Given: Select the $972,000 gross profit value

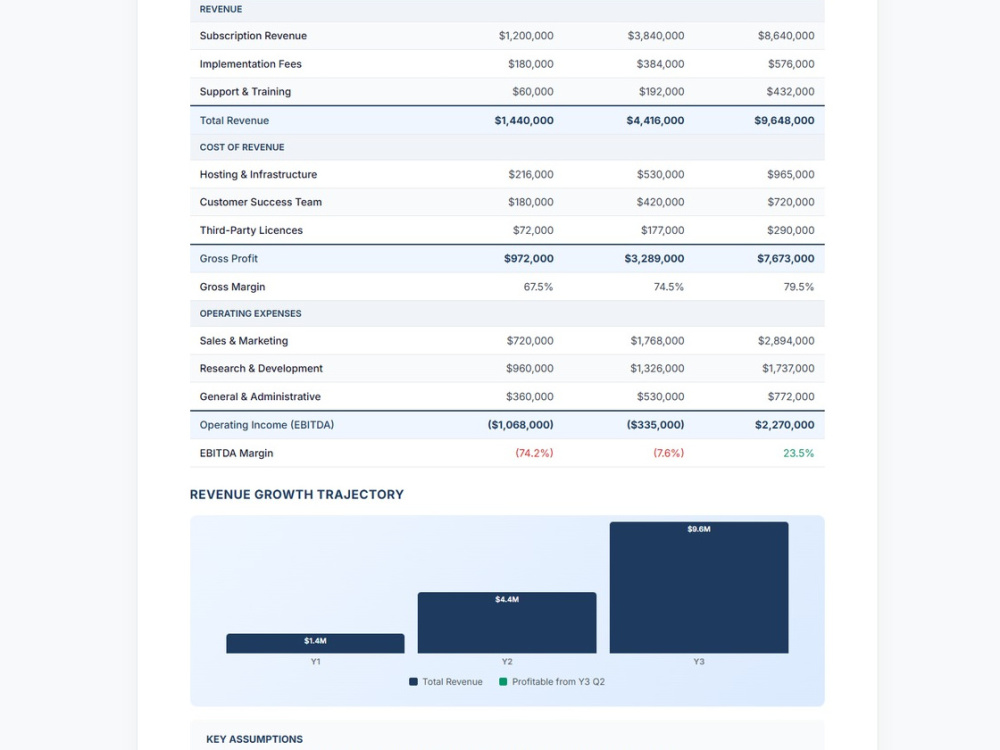Looking at the screenshot, I should (x=528, y=258).
